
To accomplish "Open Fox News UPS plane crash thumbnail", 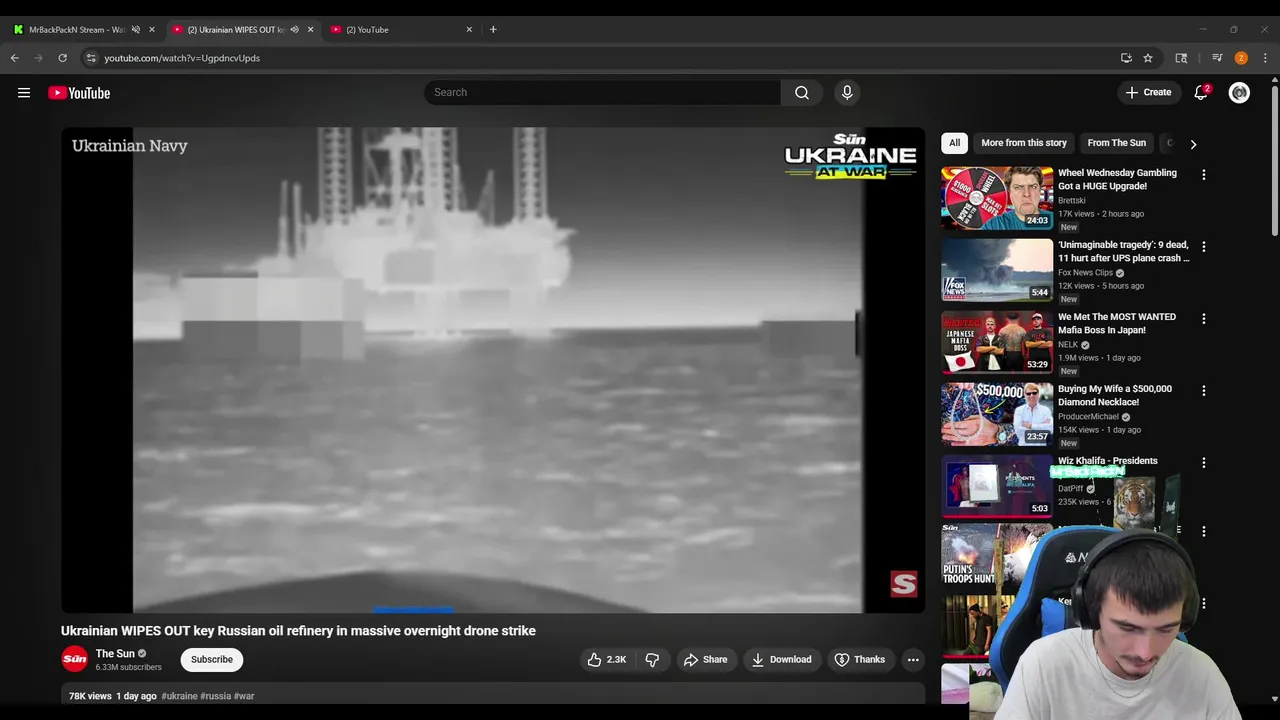I will coord(996,270).
